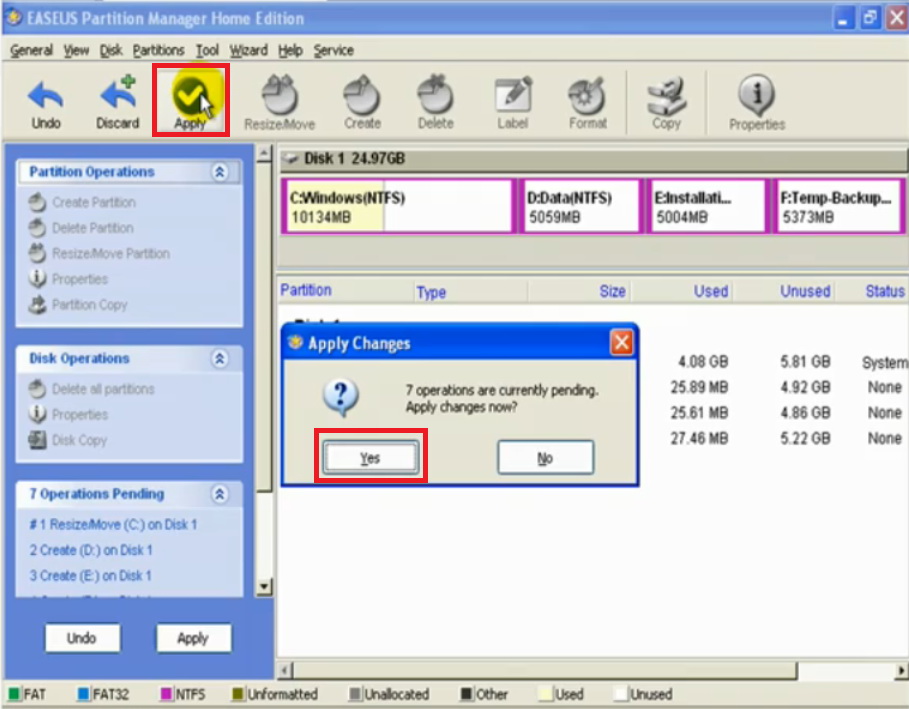Image resolution: width=909 pixels, height=709 pixels.
Task: Click Delete Partition in side panel
Action: [x=81, y=228]
